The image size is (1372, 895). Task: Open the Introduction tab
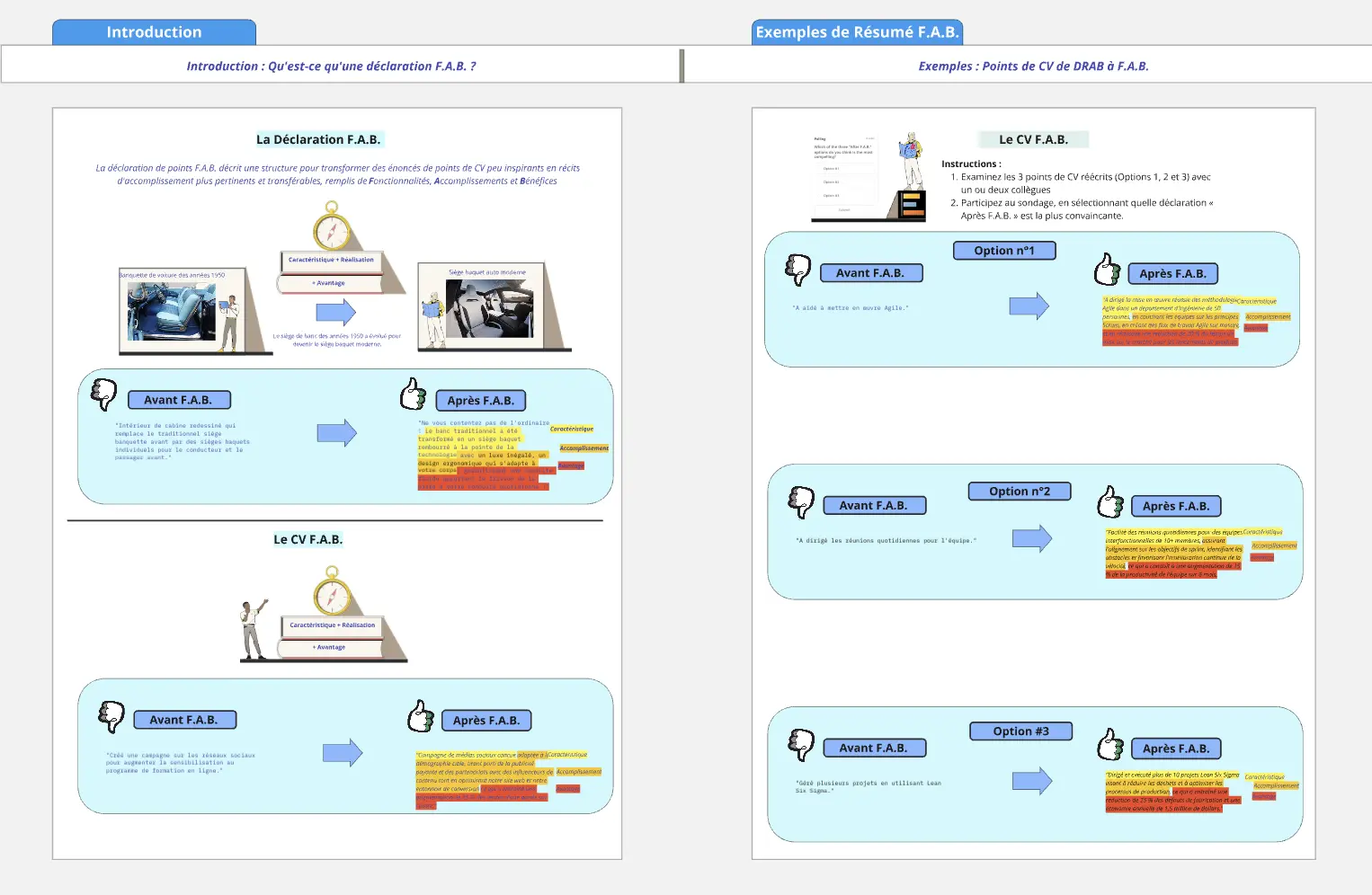pyautogui.click(x=154, y=32)
